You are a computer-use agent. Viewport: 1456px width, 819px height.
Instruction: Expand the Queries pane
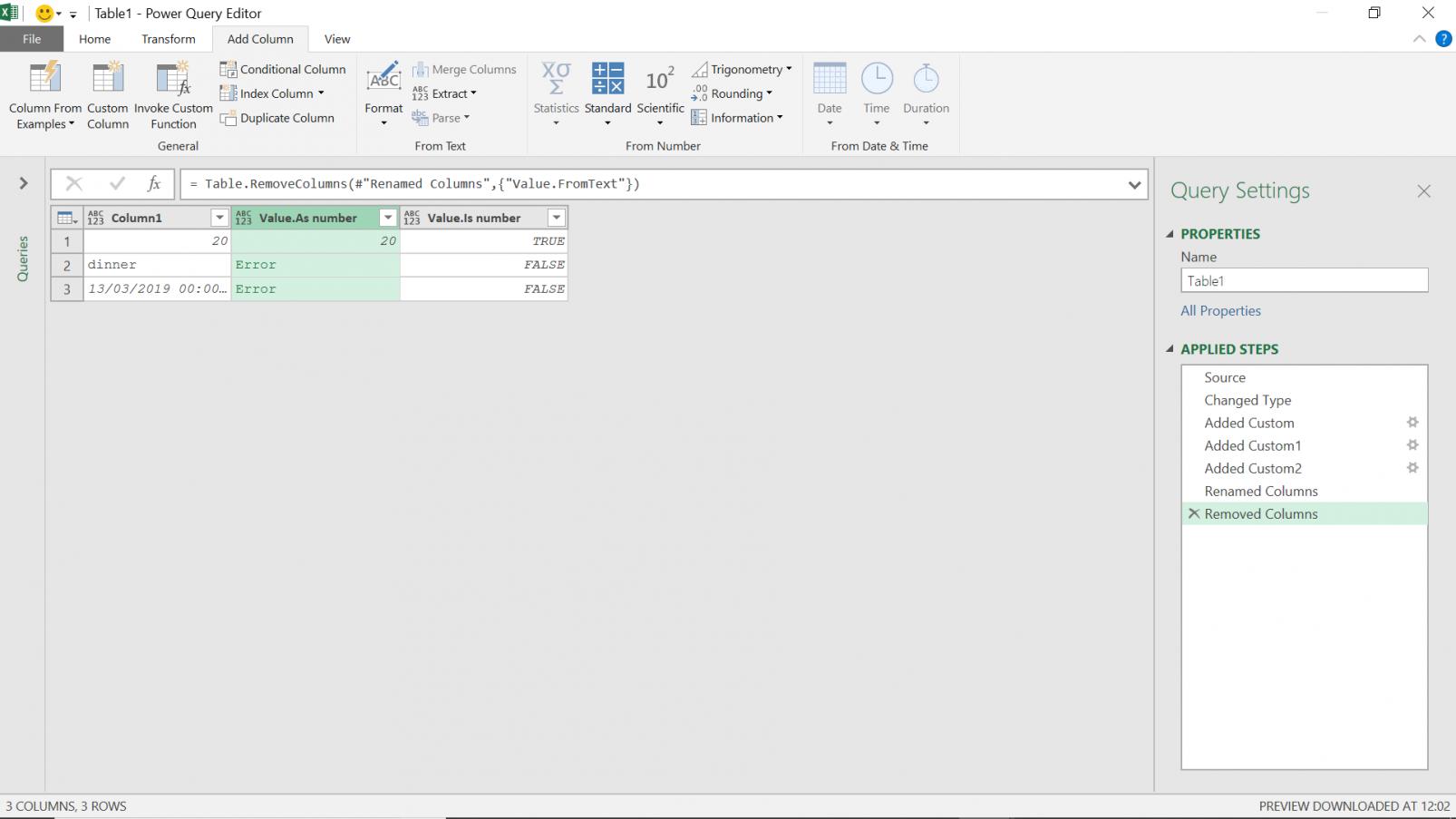[x=24, y=183]
